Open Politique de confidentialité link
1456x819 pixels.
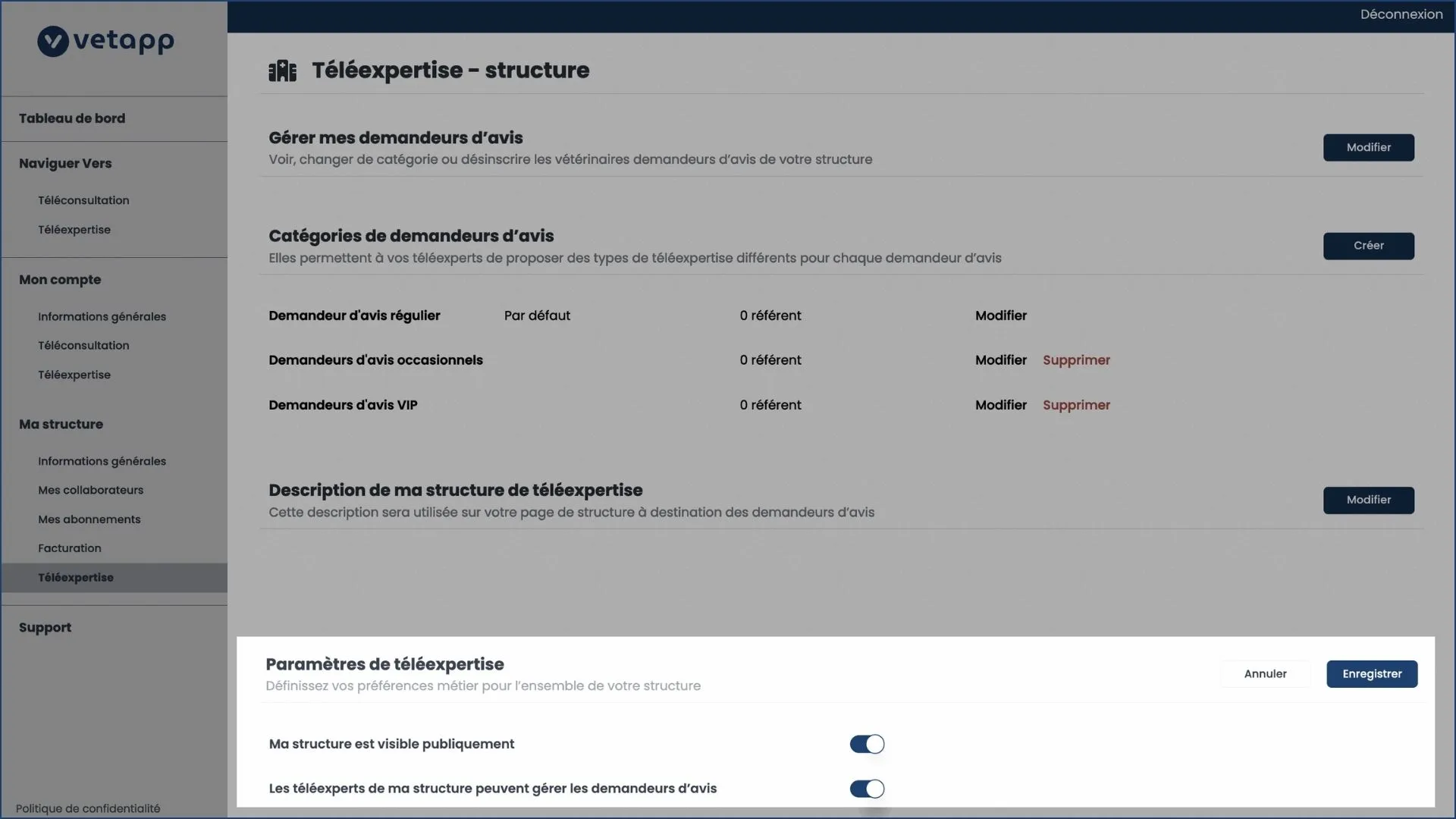point(88,808)
